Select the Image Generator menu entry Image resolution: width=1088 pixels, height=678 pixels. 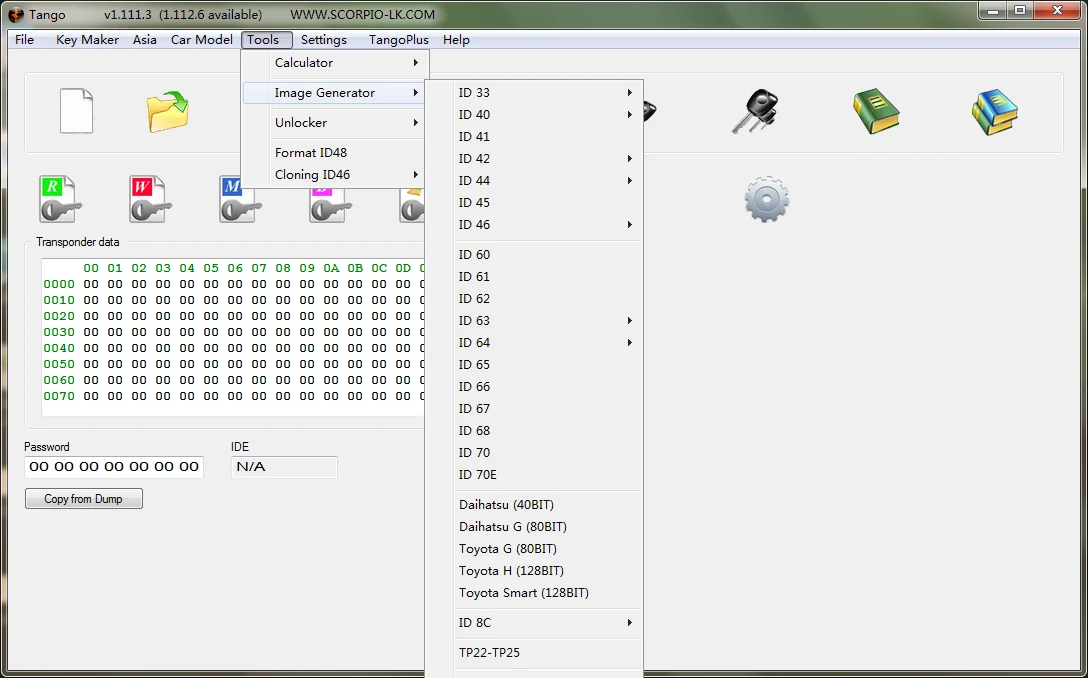[x=335, y=92]
